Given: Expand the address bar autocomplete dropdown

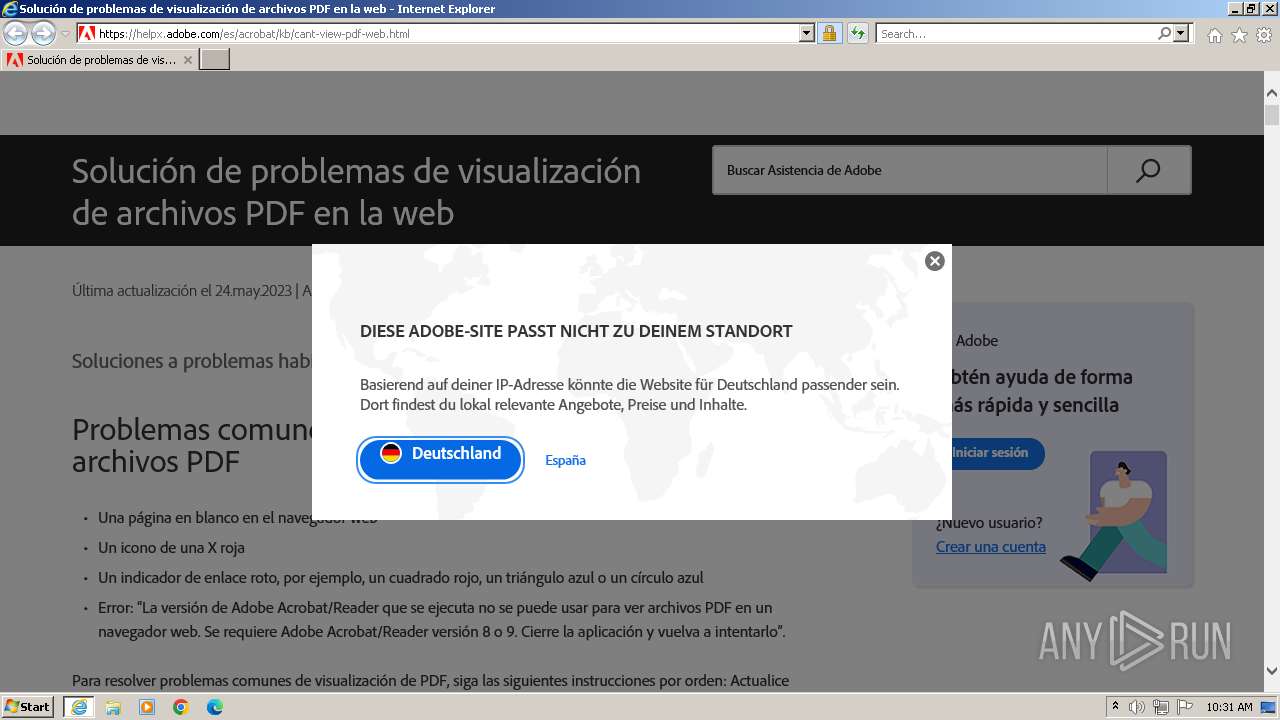Looking at the screenshot, I should (807, 33).
